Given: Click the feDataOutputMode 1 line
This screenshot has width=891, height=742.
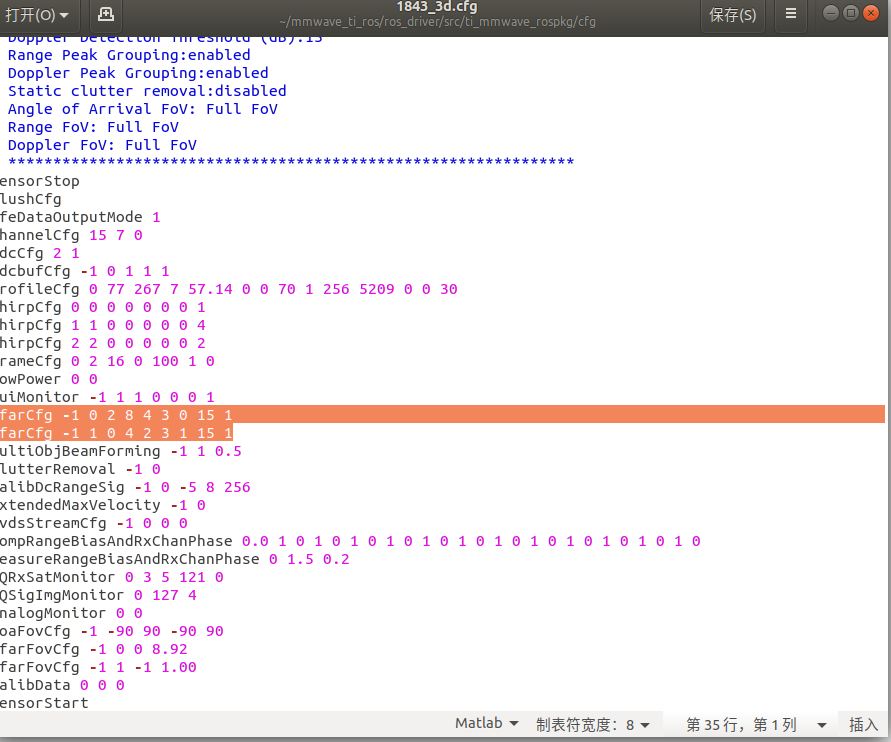Looking at the screenshot, I should [x=80, y=217].
